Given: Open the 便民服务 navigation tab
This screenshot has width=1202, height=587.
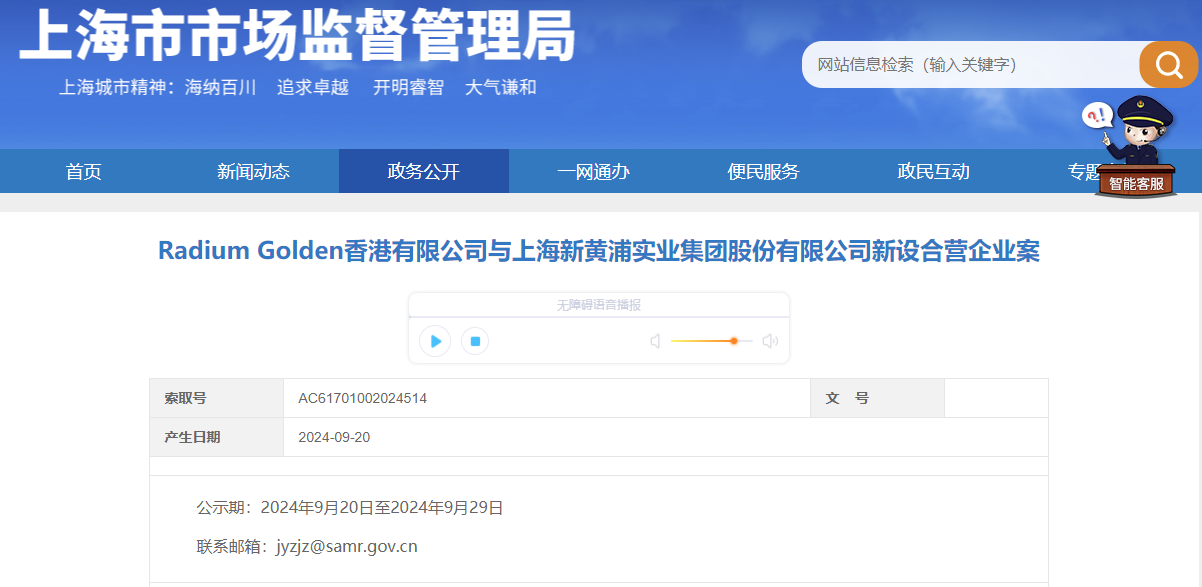Looking at the screenshot, I should click(x=764, y=171).
